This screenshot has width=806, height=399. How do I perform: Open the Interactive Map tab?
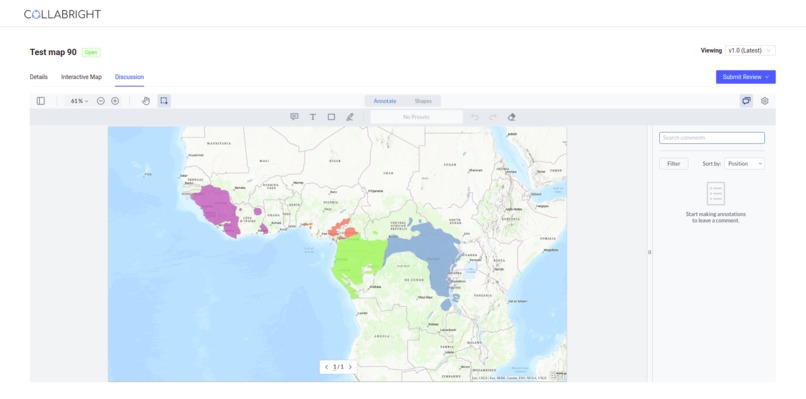click(81, 77)
